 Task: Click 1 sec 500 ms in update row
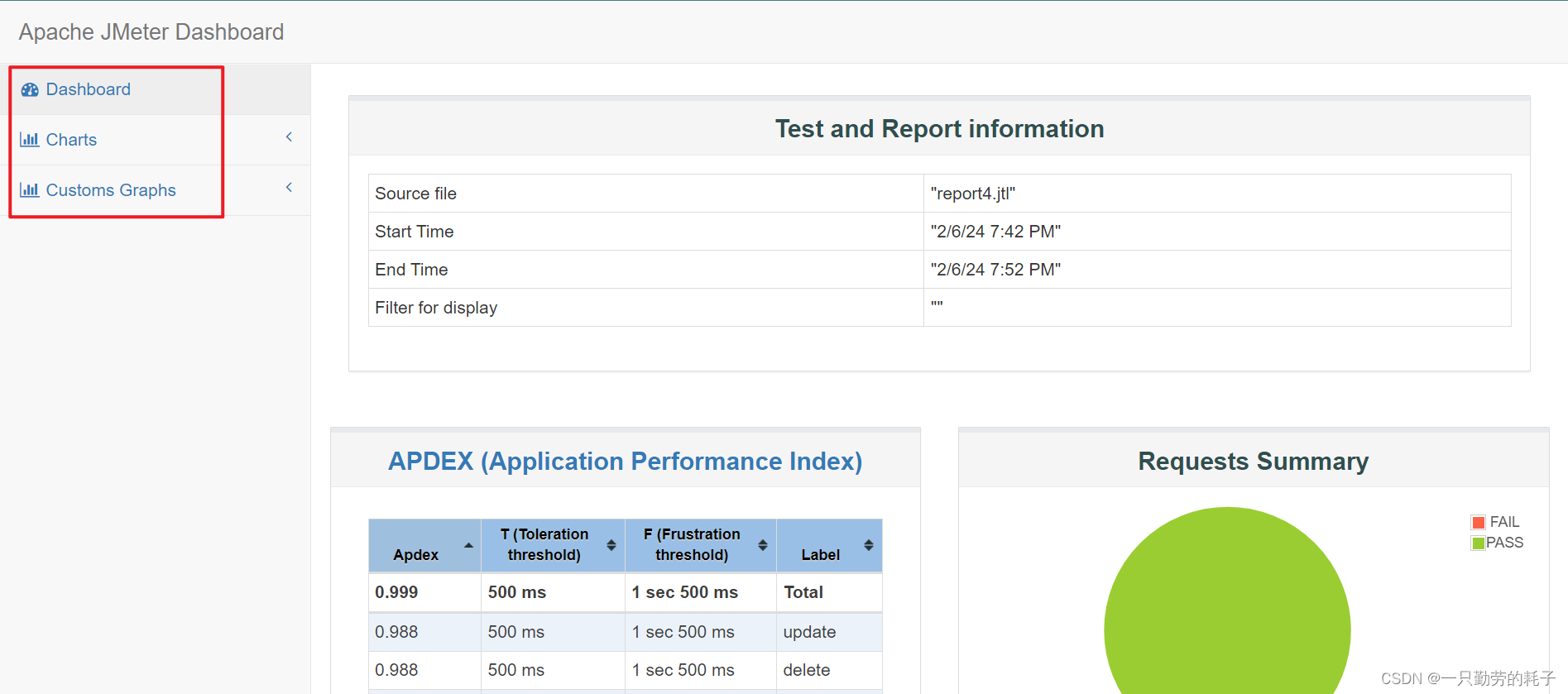[x=683, y=632]
